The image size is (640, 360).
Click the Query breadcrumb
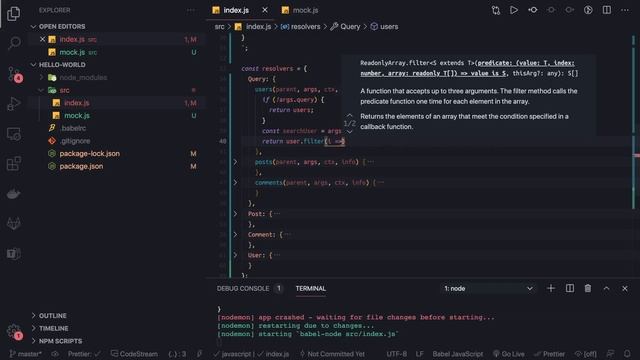point(345,27)
